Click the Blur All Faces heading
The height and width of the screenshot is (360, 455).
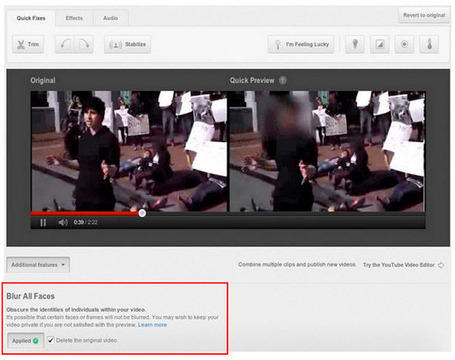30,296
